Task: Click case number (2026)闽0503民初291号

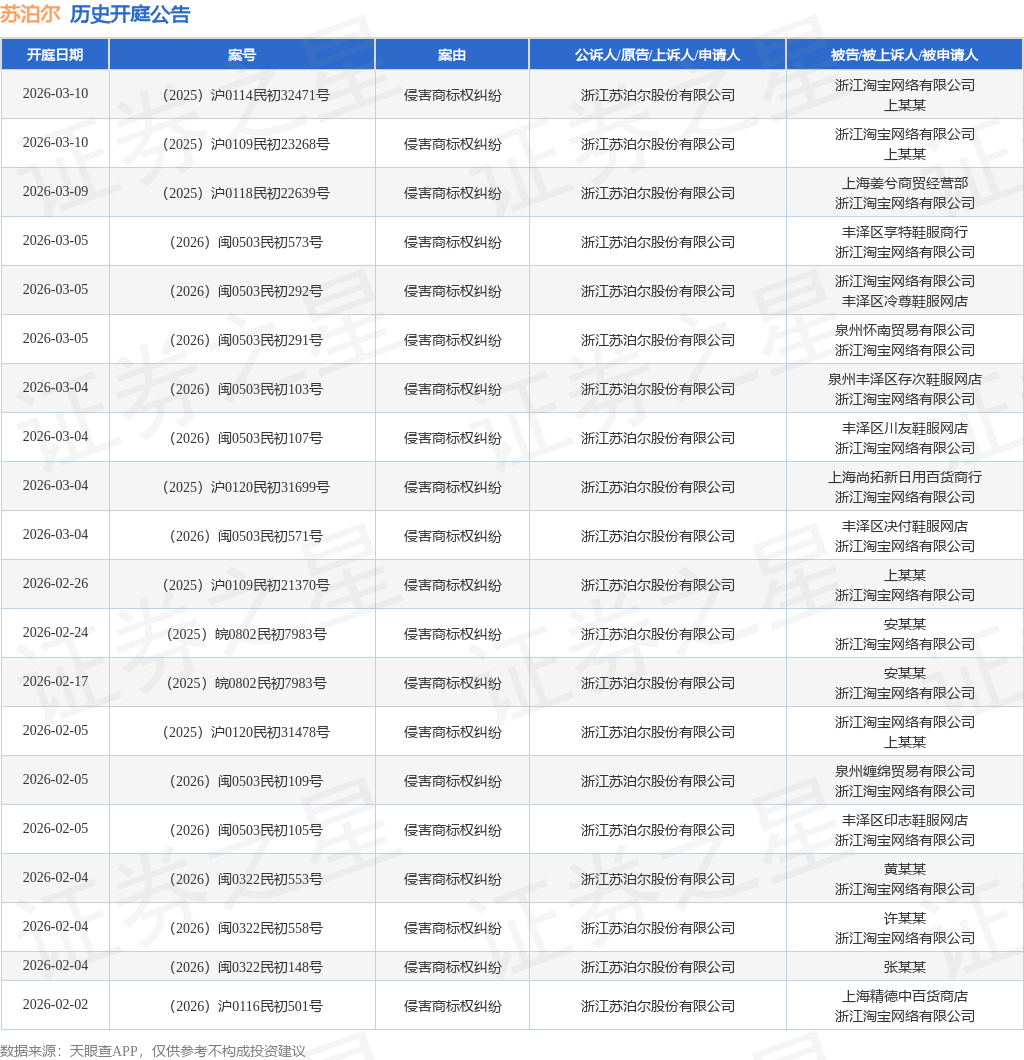Action: pyautogui.click(x=246, y=340)
